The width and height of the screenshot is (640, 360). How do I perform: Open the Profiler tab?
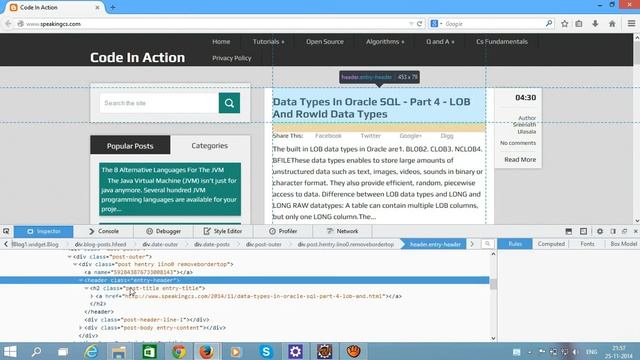click(x=283, y=231)
